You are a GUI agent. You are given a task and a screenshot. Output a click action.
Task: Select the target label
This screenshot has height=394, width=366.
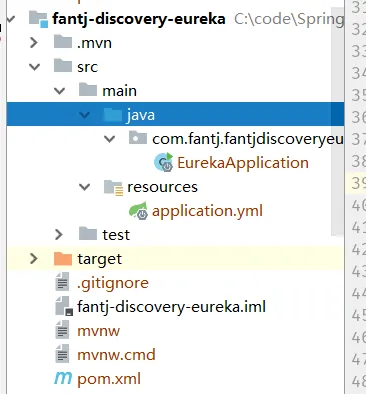[100, 259]
